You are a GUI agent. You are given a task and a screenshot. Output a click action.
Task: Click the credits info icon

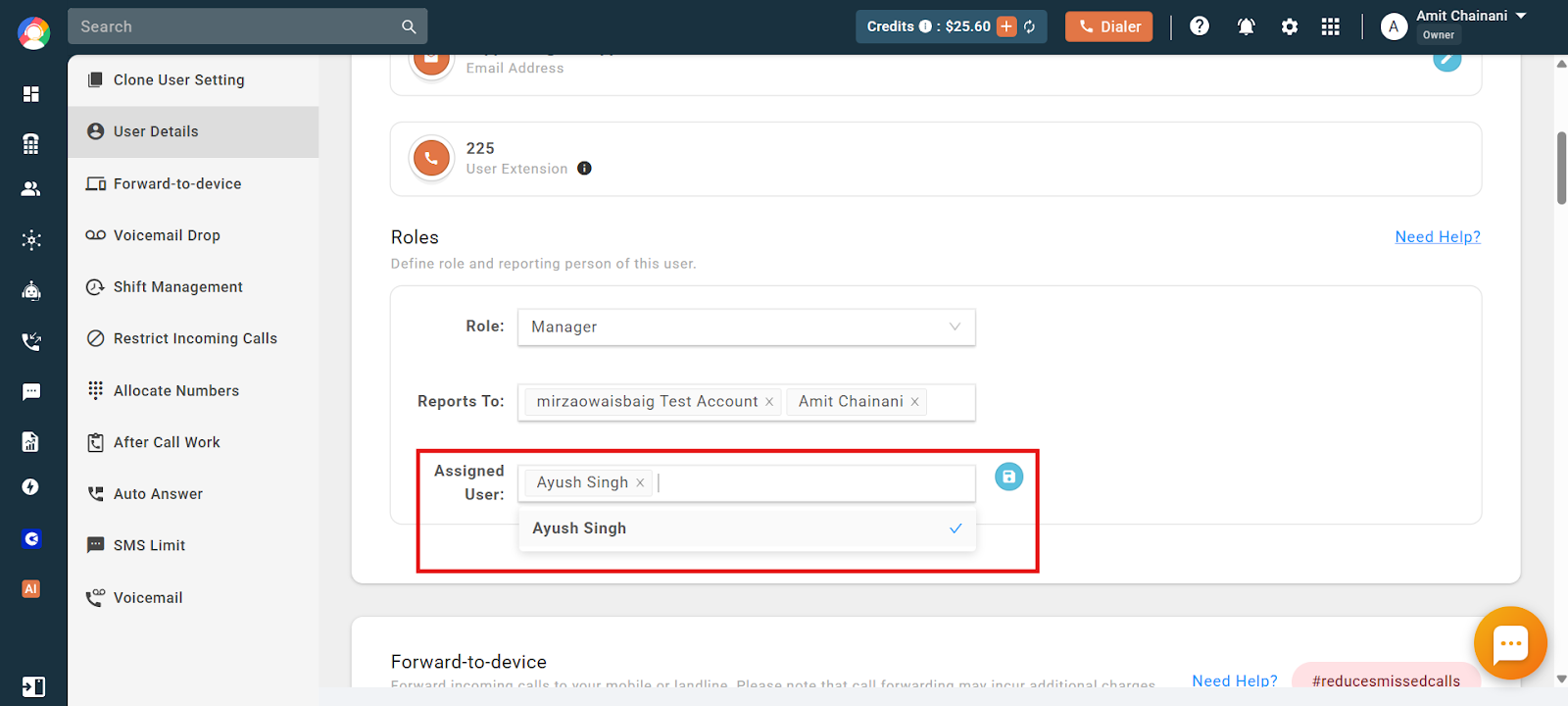(925, 26)
